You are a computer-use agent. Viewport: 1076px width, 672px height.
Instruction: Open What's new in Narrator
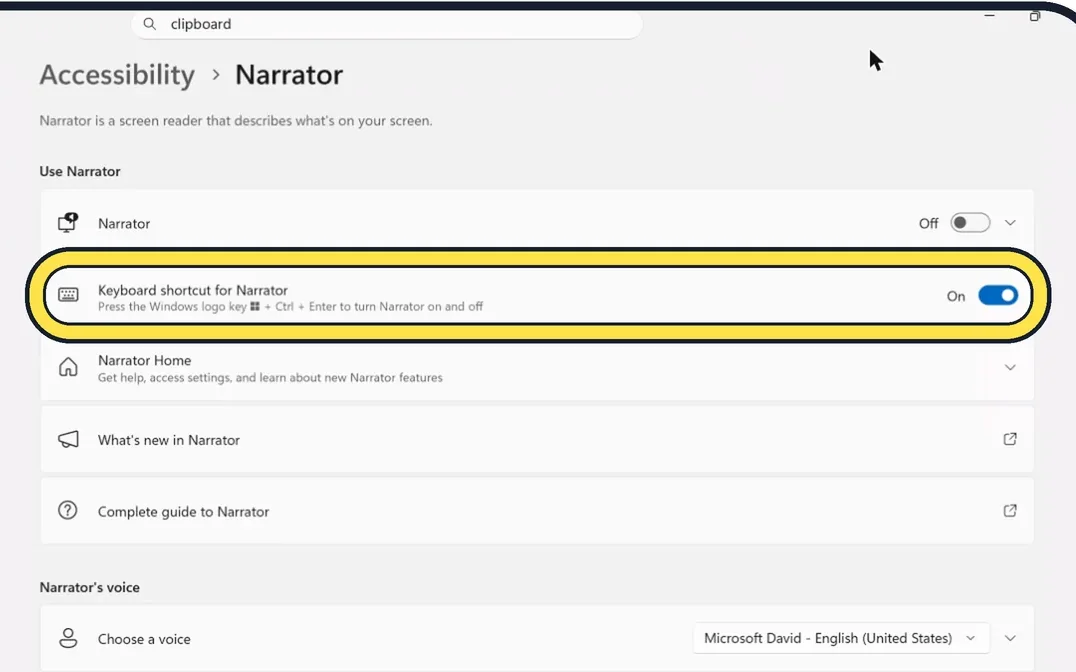pyautogui.click(x=537, y=439)
